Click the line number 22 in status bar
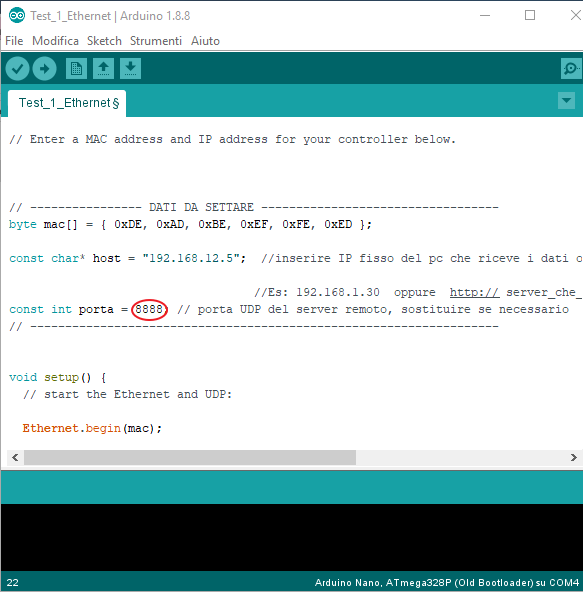This screenshot has width=583, height=592. coord(12,583)
